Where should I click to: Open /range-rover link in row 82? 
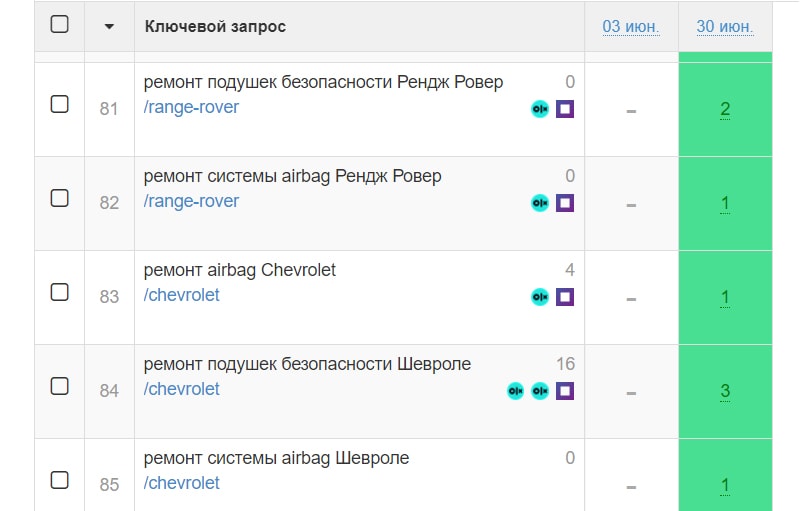[x=192, y=201]
